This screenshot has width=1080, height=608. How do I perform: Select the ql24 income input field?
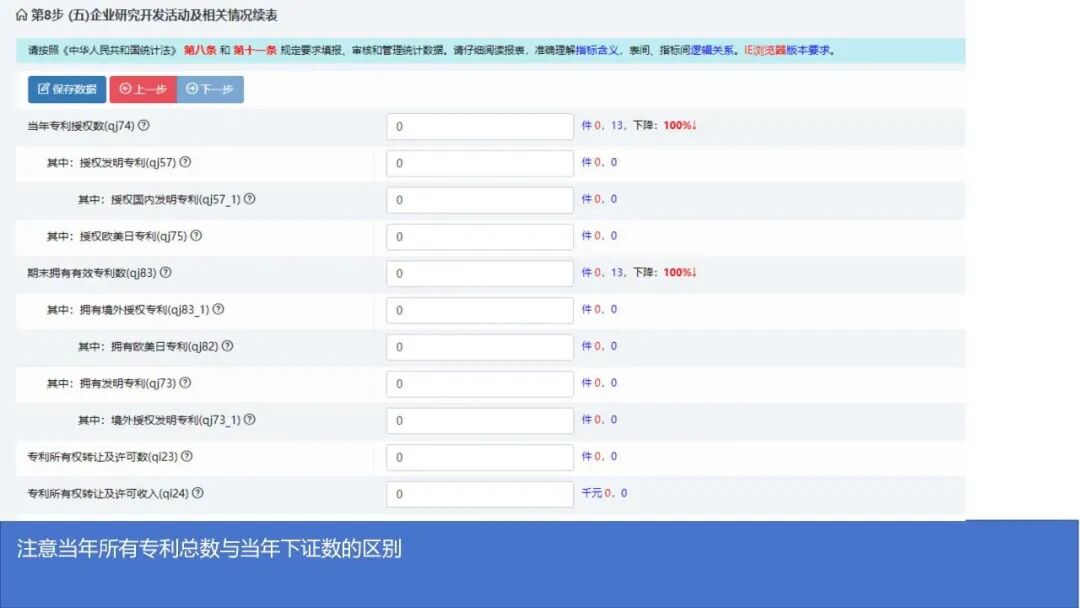tap(479, 493)
